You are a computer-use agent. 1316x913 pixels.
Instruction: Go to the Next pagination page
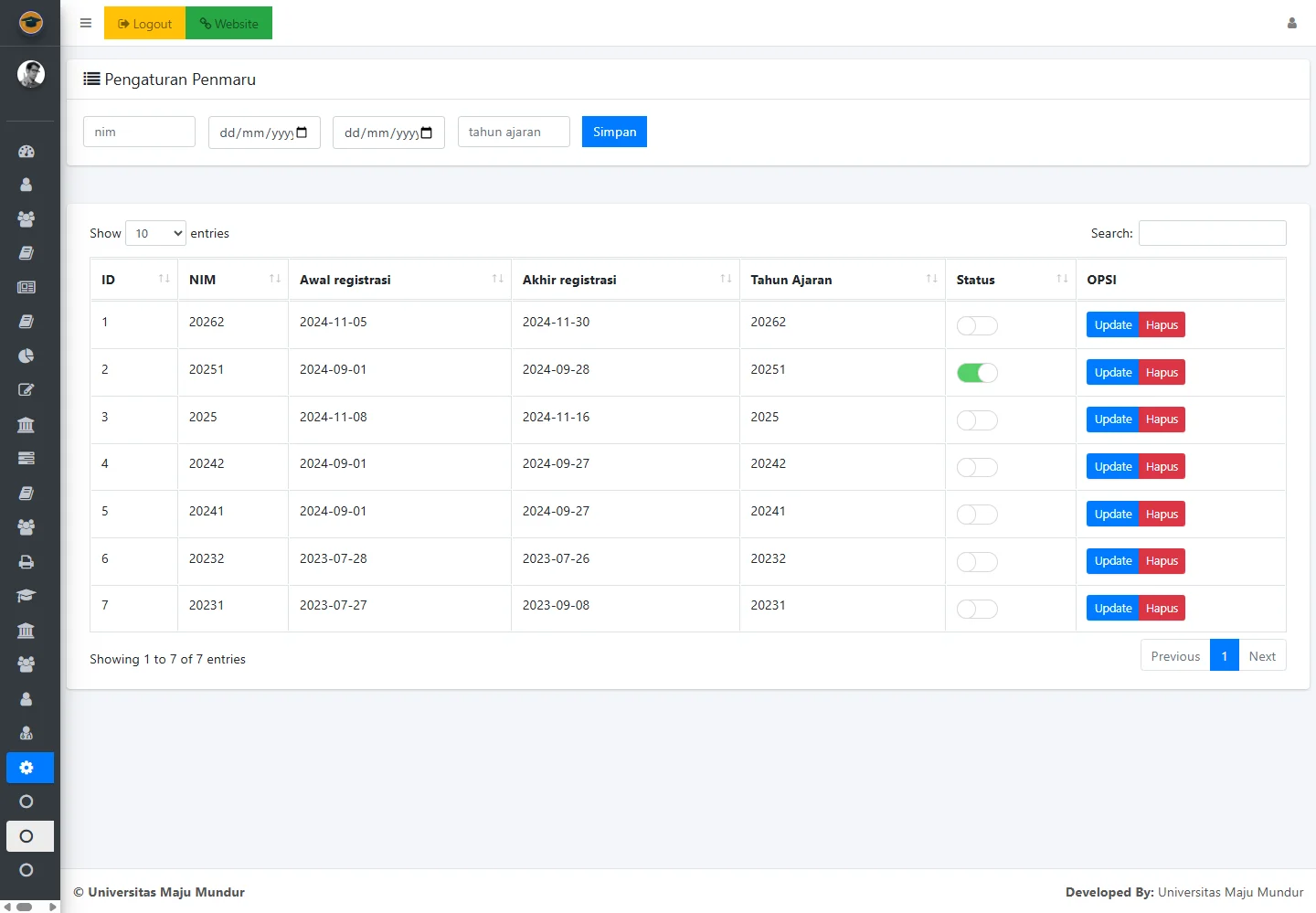(1261, 656)
